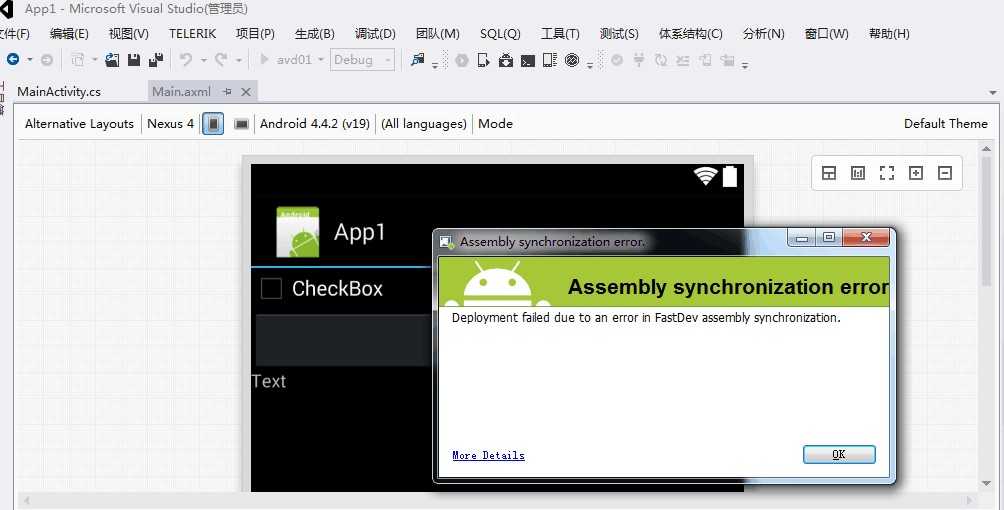Open the Android adb command prompt icon
1004x510 pixels.
[x=528, y=61]
